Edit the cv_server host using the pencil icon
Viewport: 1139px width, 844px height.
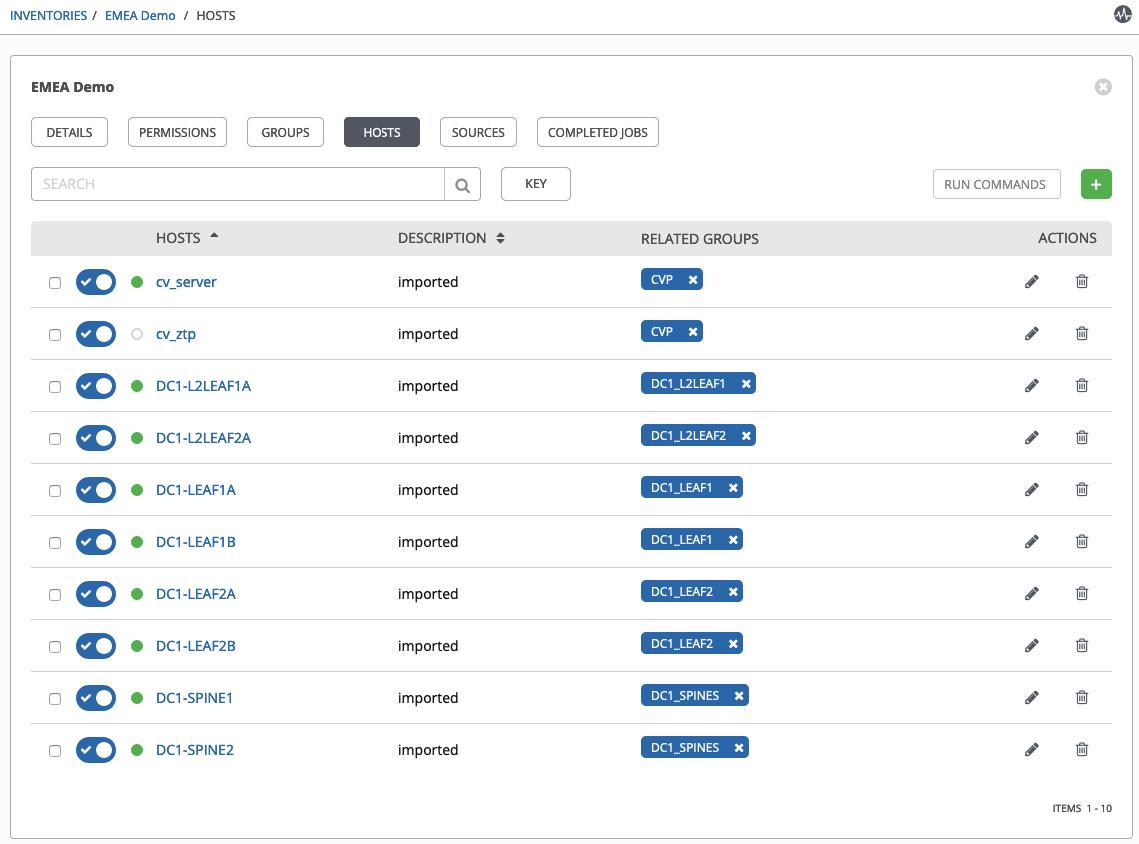pos(1031,281)
